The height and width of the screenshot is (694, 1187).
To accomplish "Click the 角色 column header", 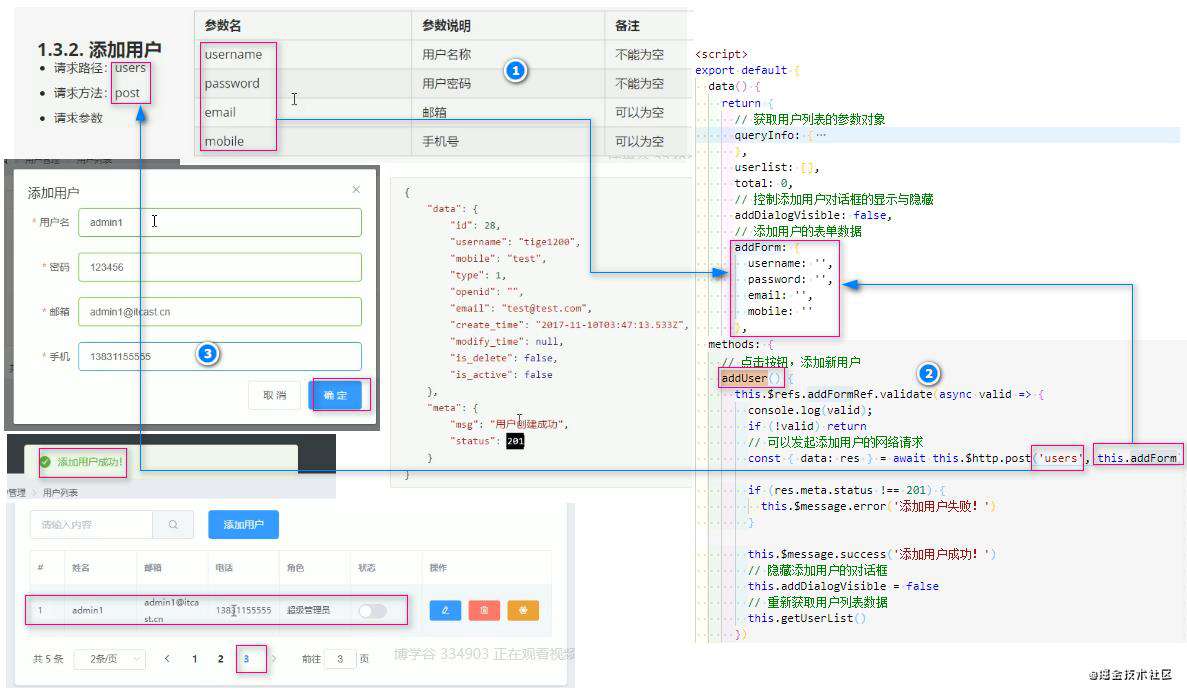I will pyautogui.click(x=295, y=568).
